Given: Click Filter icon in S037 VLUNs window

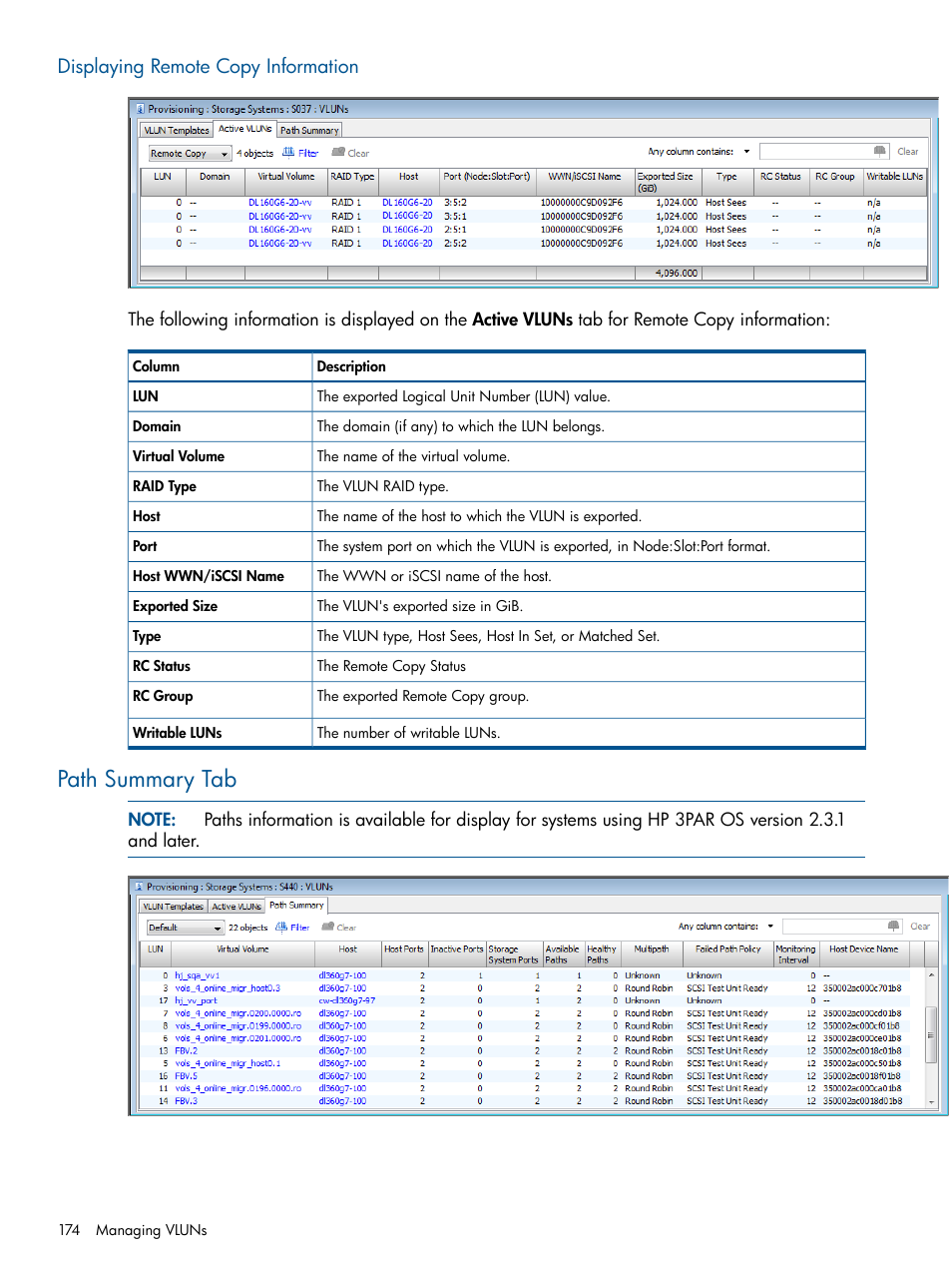Looking at the screenshot, I should click(288, 153).
